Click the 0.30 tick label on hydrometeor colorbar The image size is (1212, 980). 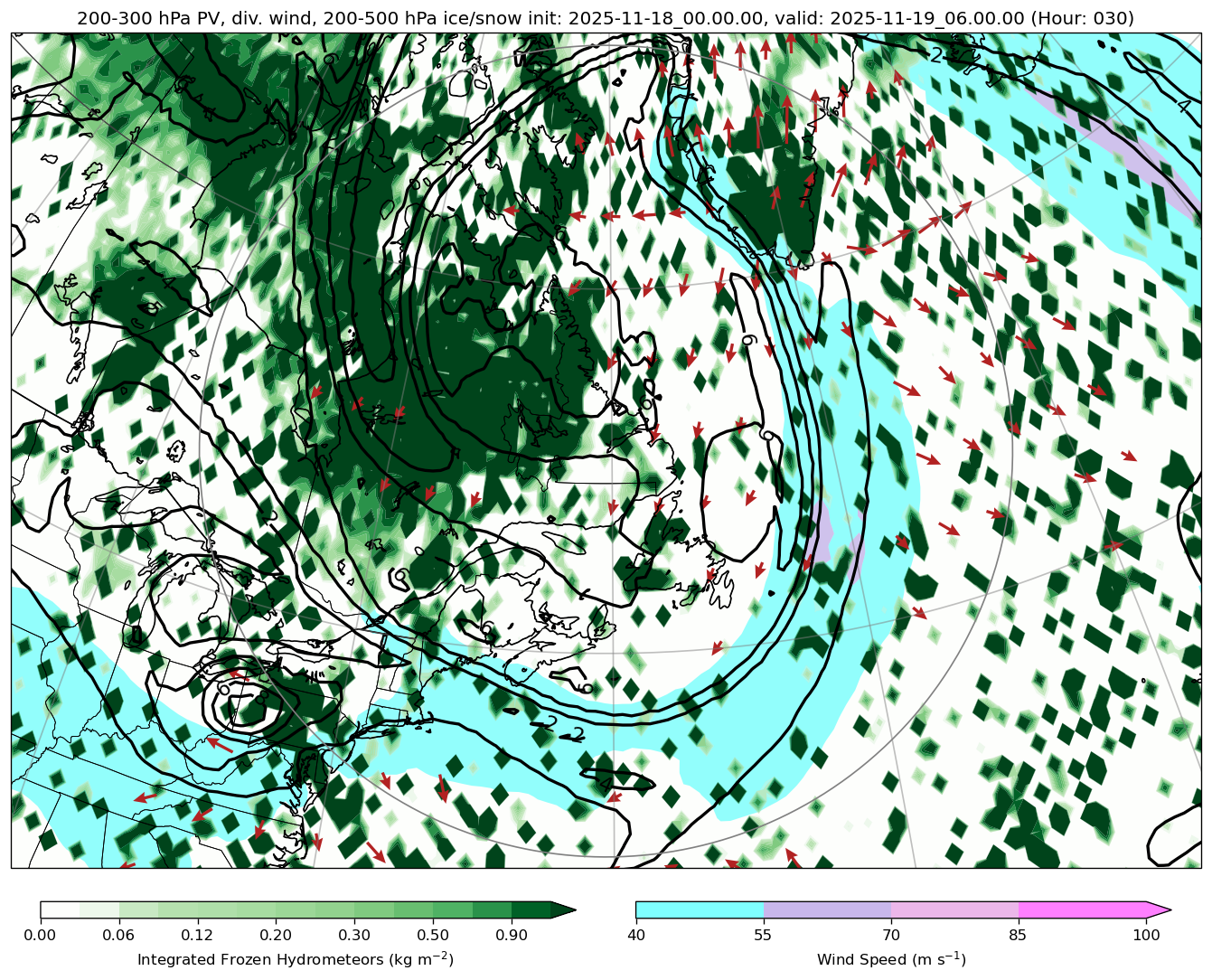click(354, 935)
